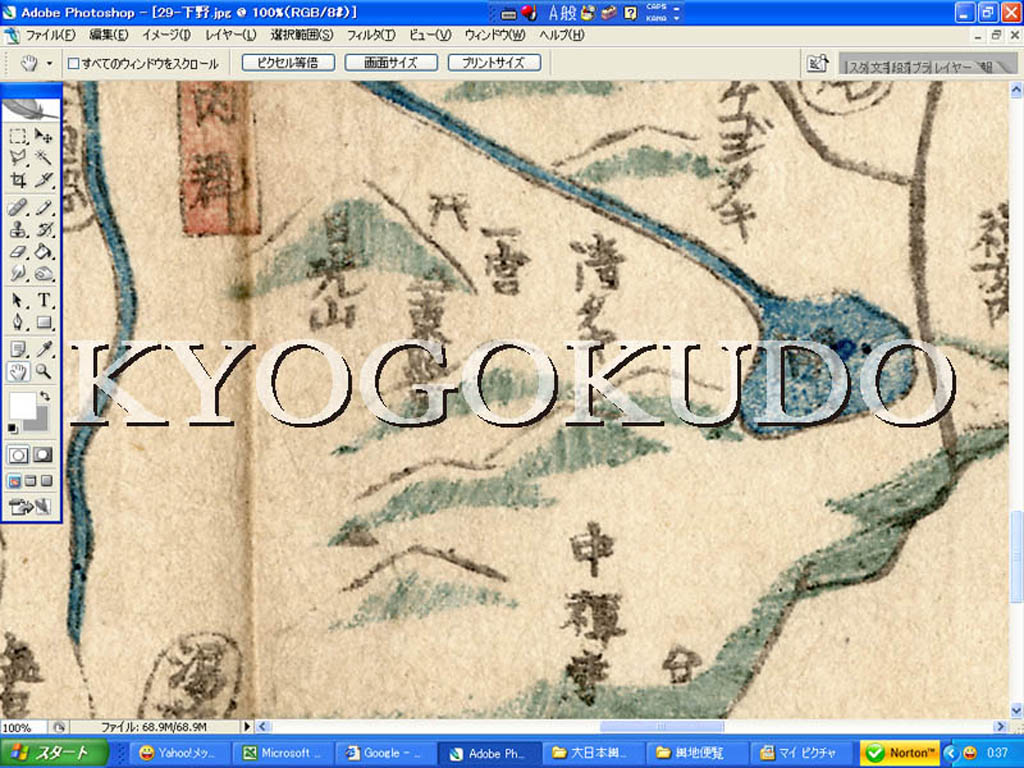Select the Eyedropper tool
Viewport: 1024px width, 768px height.
point(43,350)
